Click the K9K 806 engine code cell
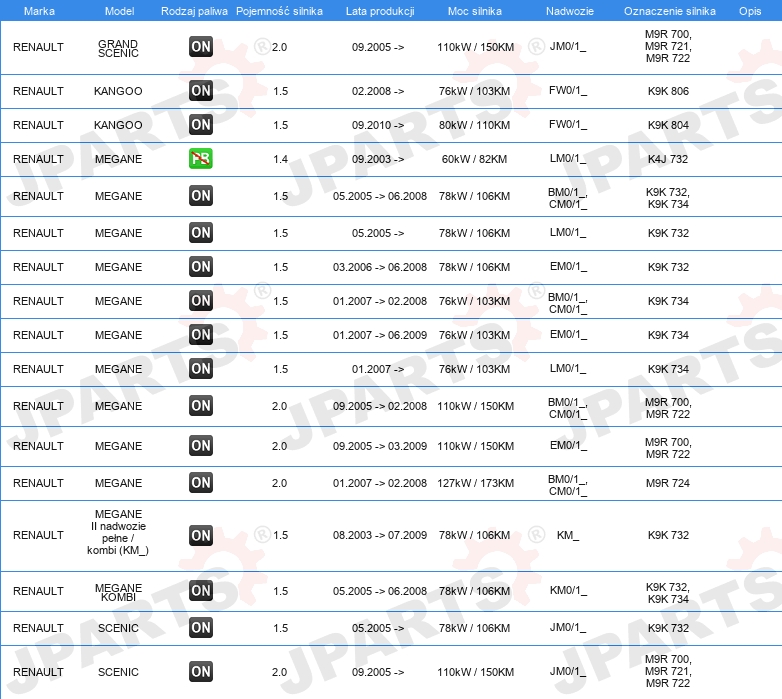The image size is (782, 699). 668,91
